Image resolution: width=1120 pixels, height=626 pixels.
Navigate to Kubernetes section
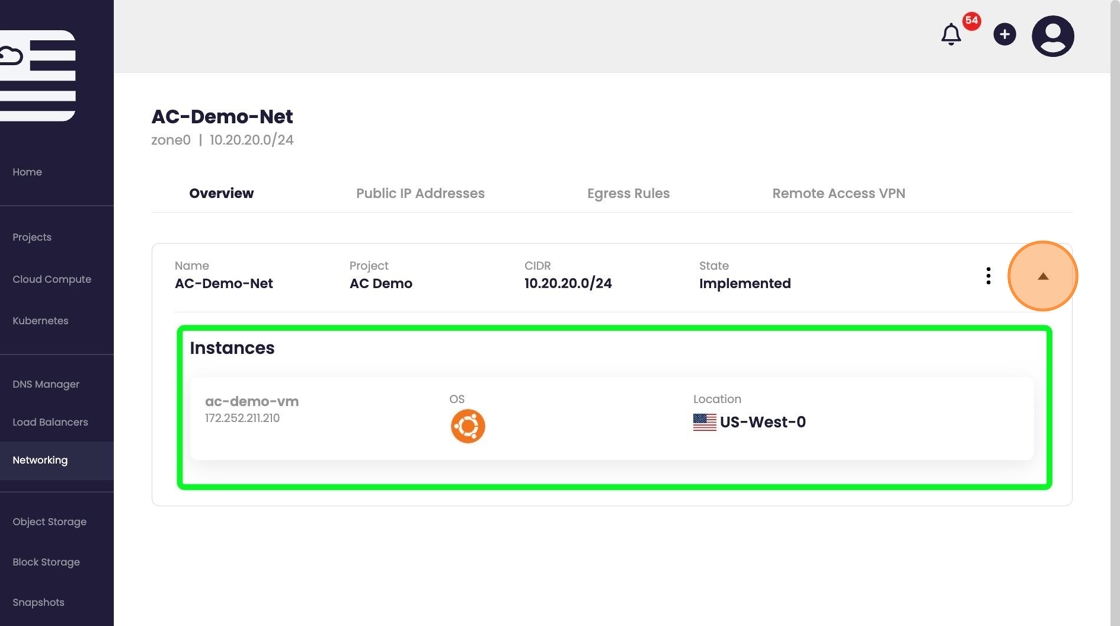click(x=40, y=321)
